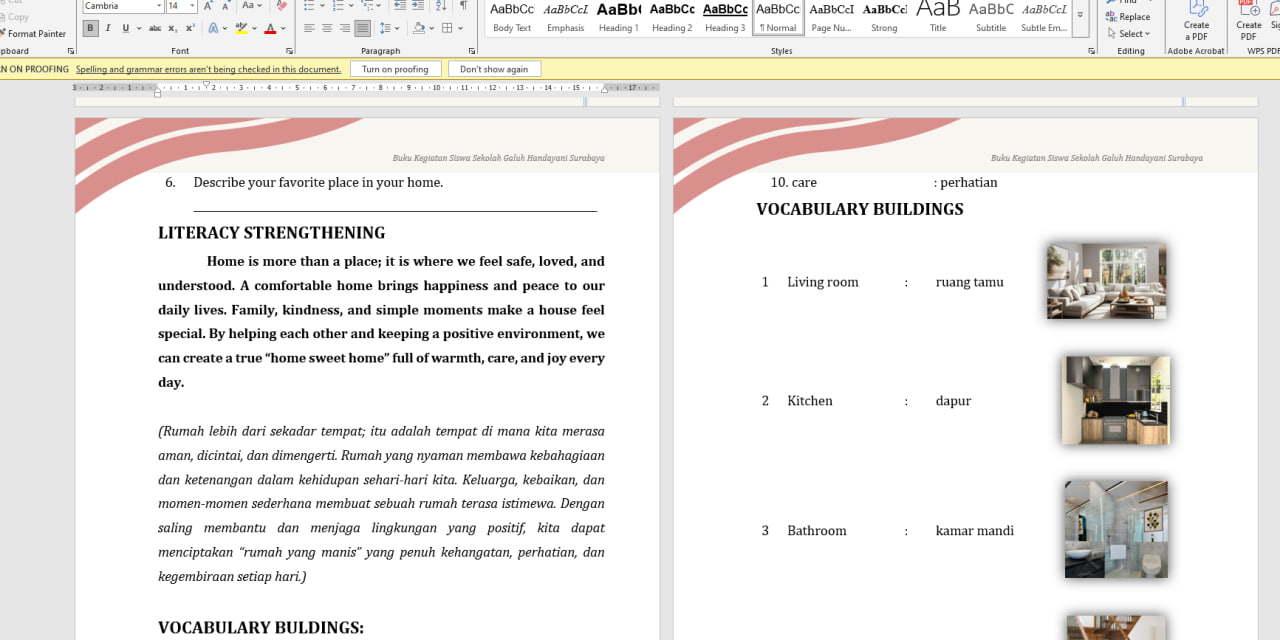Toggle Superscript formatting
Screen dimensions: 1280x640
click(189, 28)
